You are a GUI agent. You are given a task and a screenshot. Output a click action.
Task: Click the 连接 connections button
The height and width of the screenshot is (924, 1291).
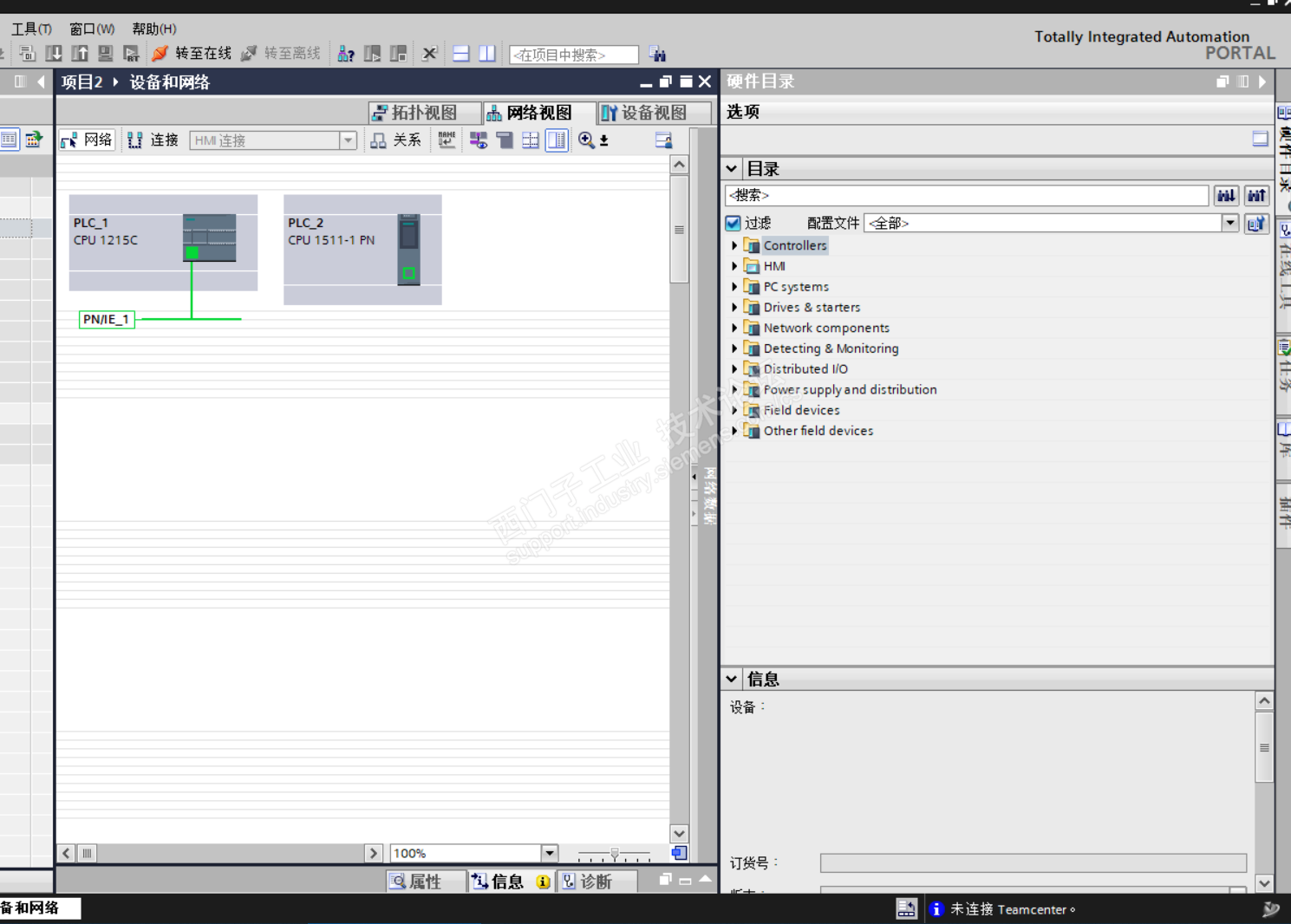pyautogui.click(x=153, y=140)
